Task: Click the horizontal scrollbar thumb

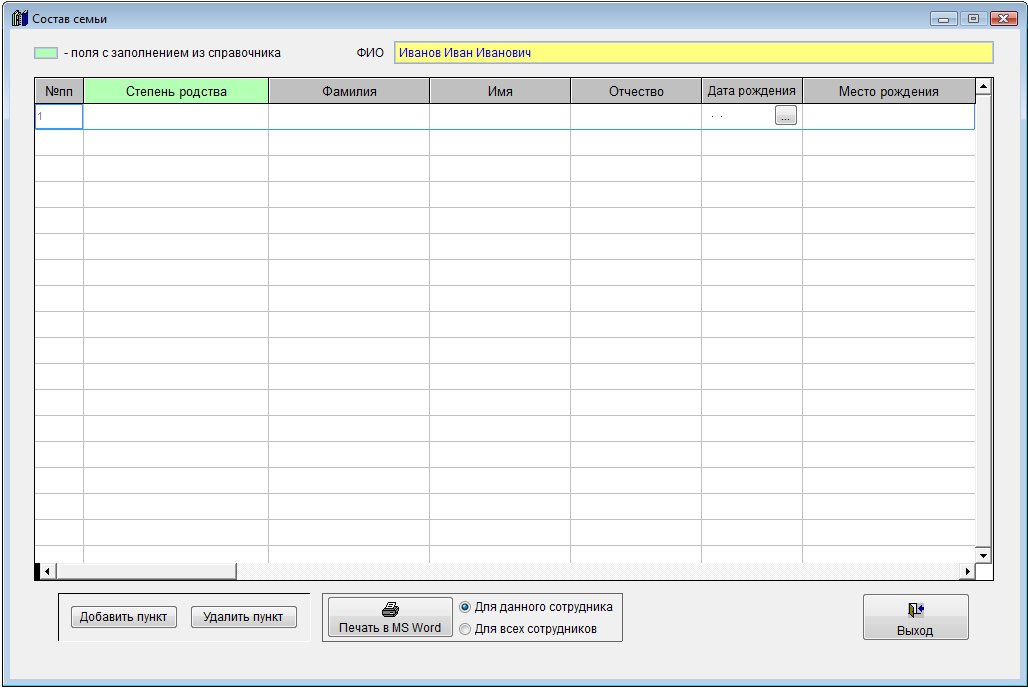Action: tap(146, 572)
